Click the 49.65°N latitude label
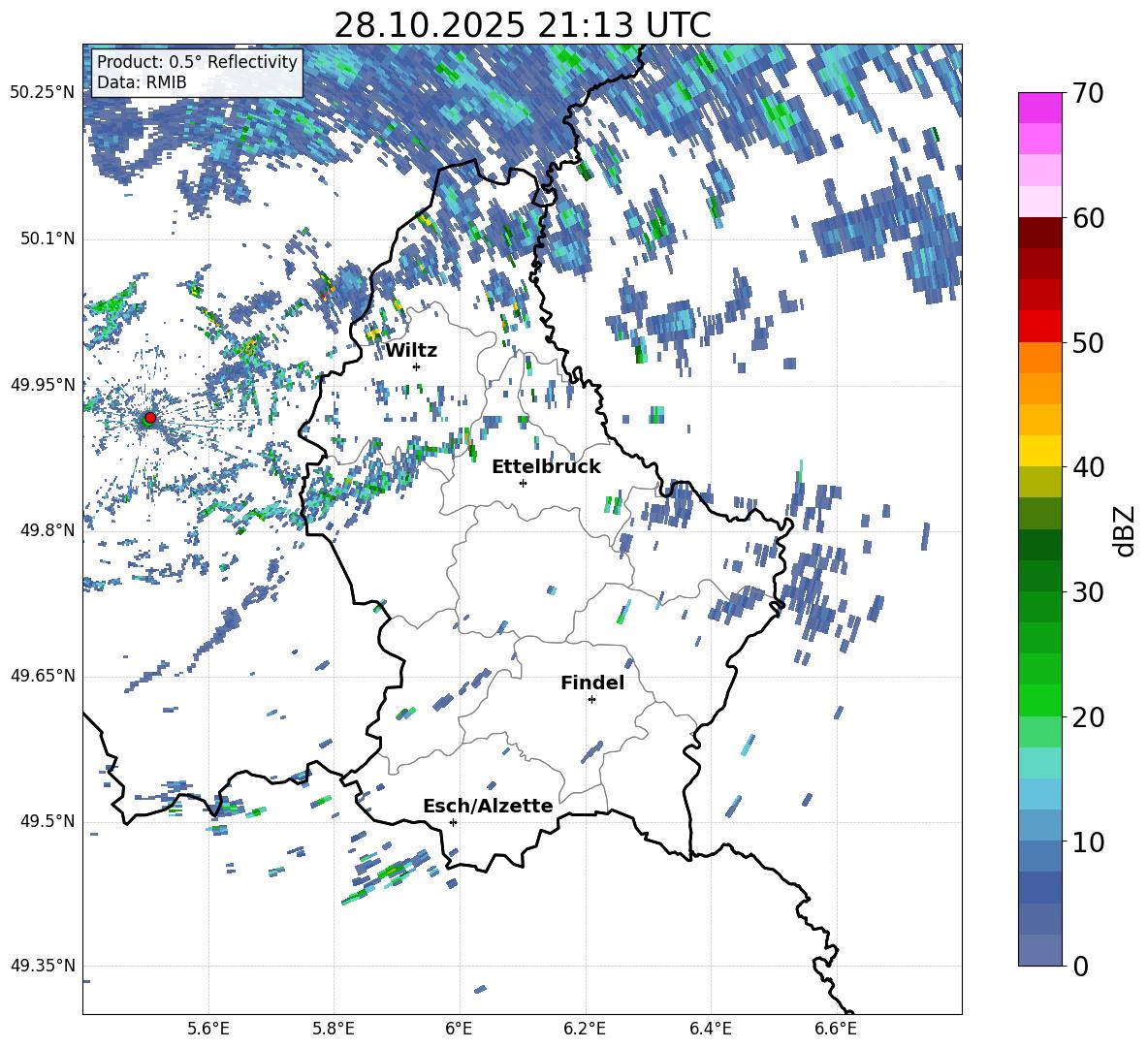This screenshot has height=1048, width=1148. tap(43, 676)
